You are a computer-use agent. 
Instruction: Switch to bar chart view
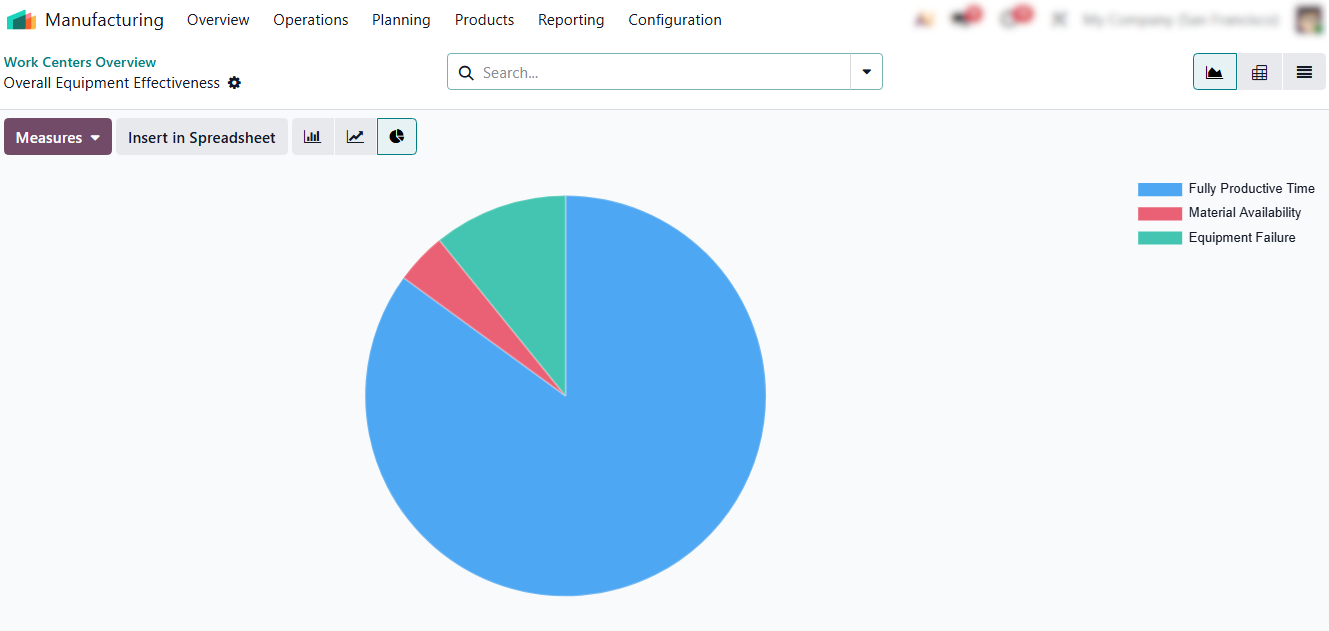[312, 137]
